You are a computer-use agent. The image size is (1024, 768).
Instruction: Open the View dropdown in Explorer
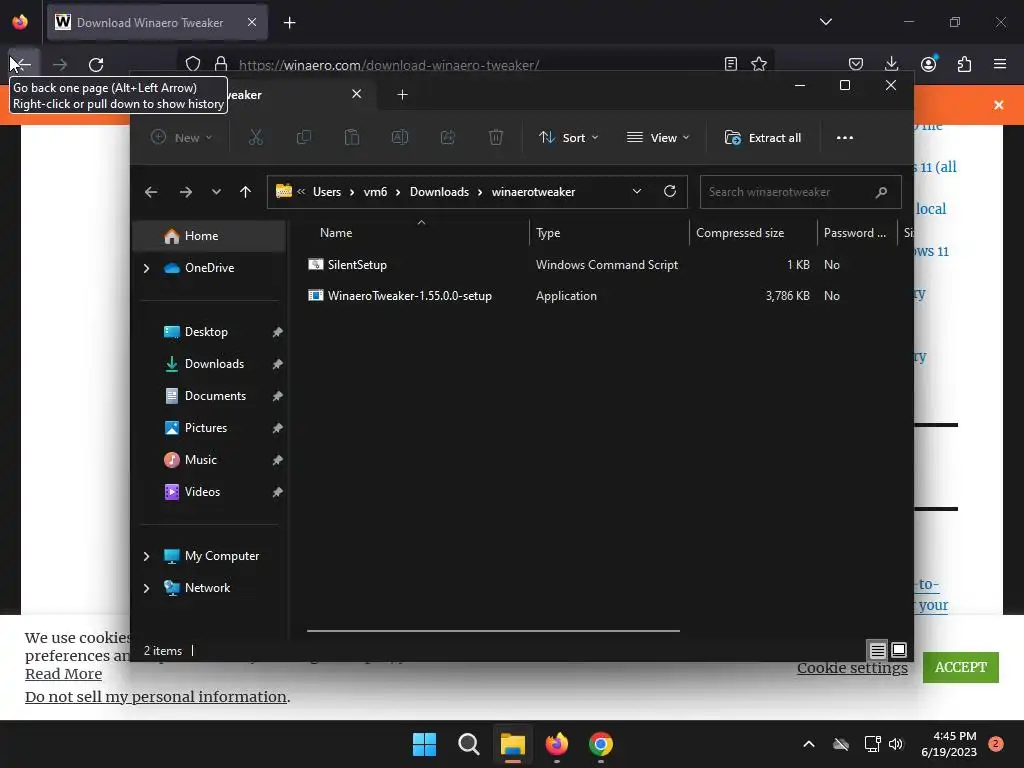pos(658,138)
